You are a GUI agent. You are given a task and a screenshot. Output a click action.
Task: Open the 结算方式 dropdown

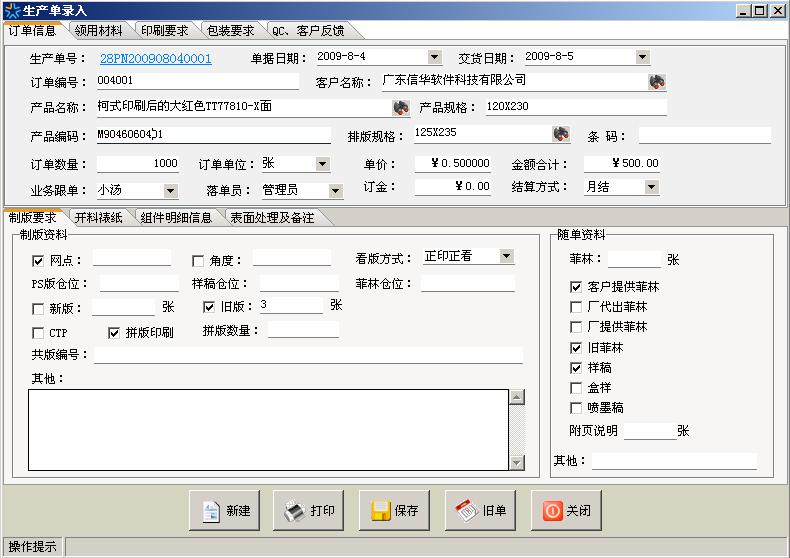651,187
